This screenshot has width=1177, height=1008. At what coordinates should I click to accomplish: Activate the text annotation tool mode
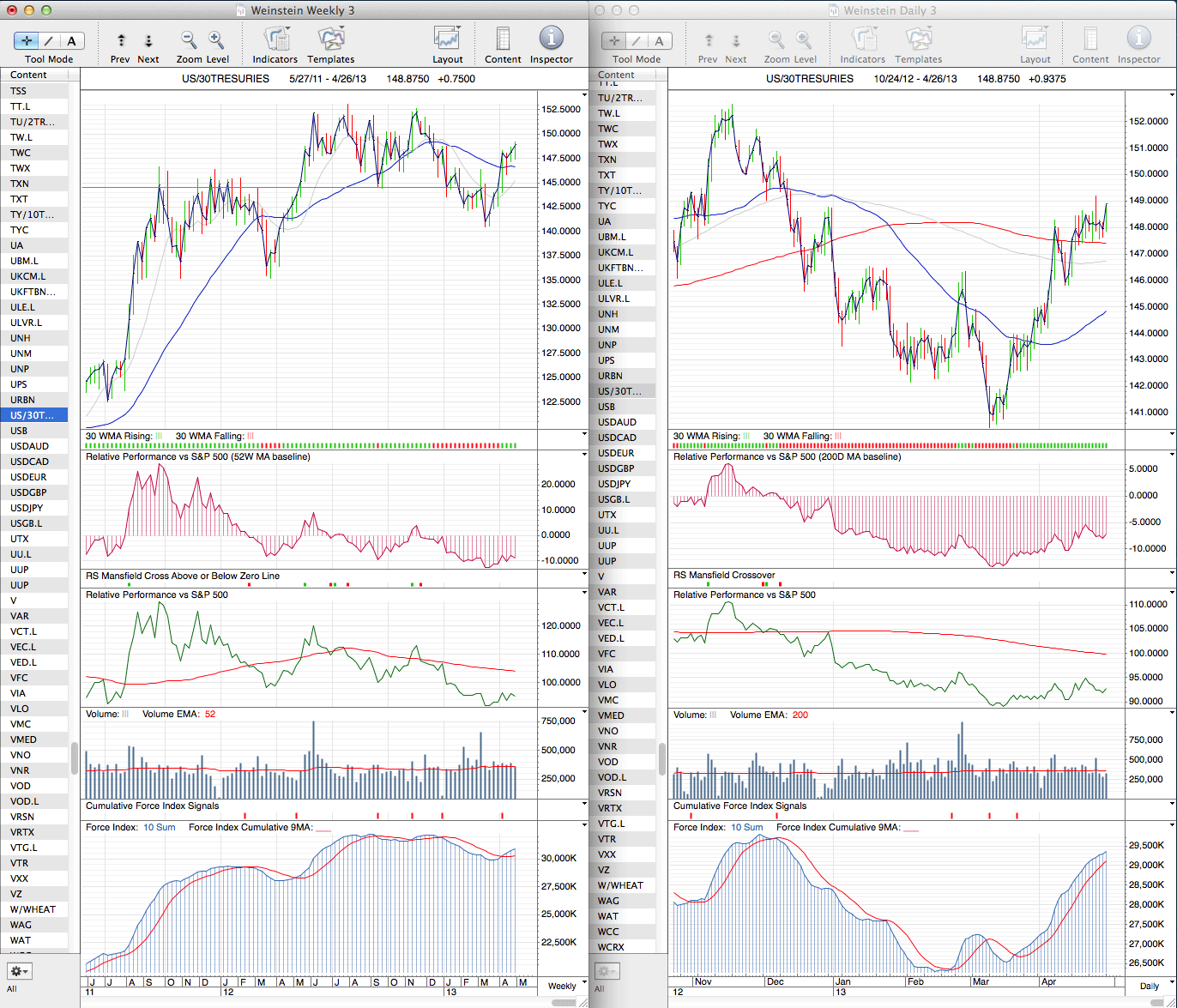[71, 40]
